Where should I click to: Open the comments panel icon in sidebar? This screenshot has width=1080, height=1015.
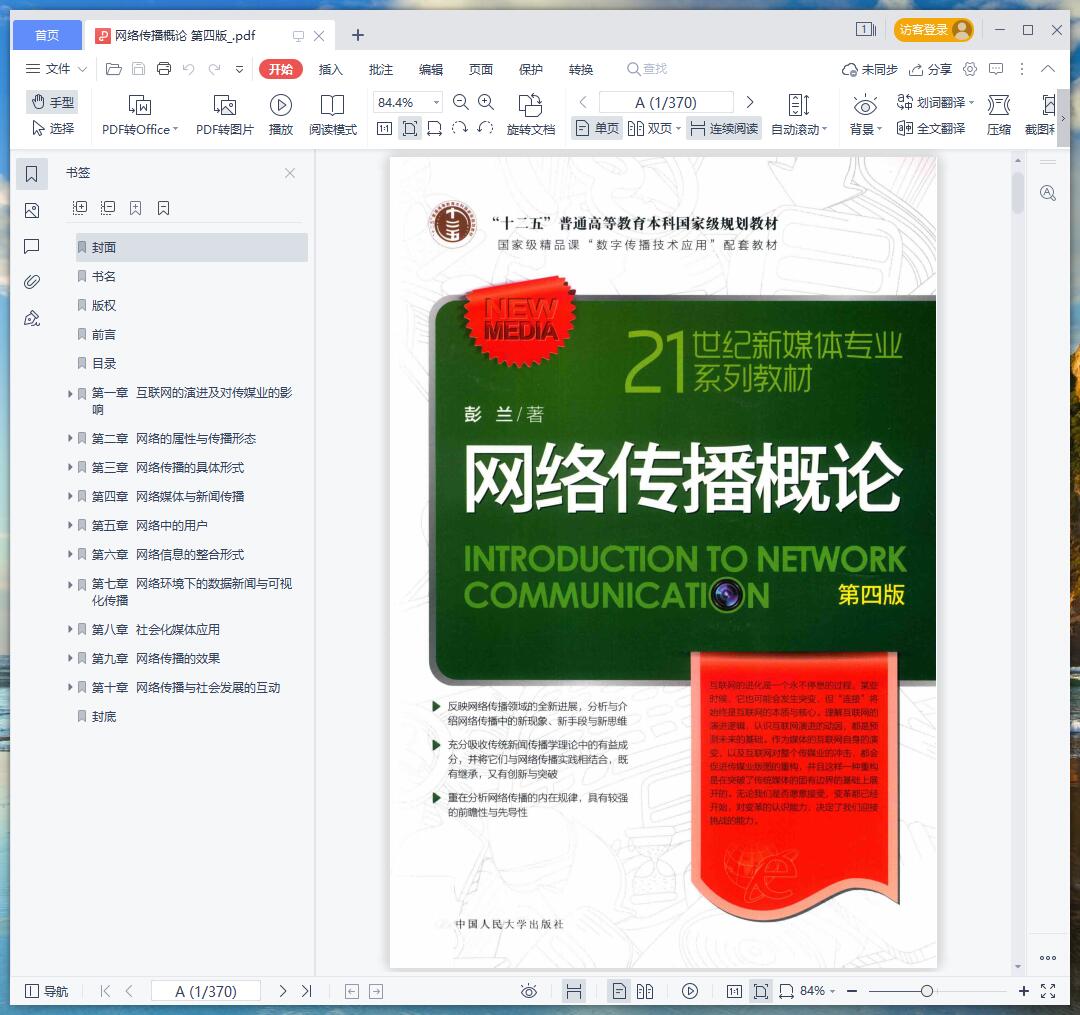point(32,247)
